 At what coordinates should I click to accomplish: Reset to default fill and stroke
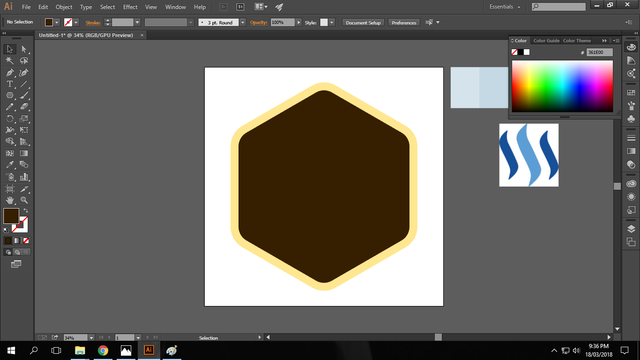pos(6,230)
